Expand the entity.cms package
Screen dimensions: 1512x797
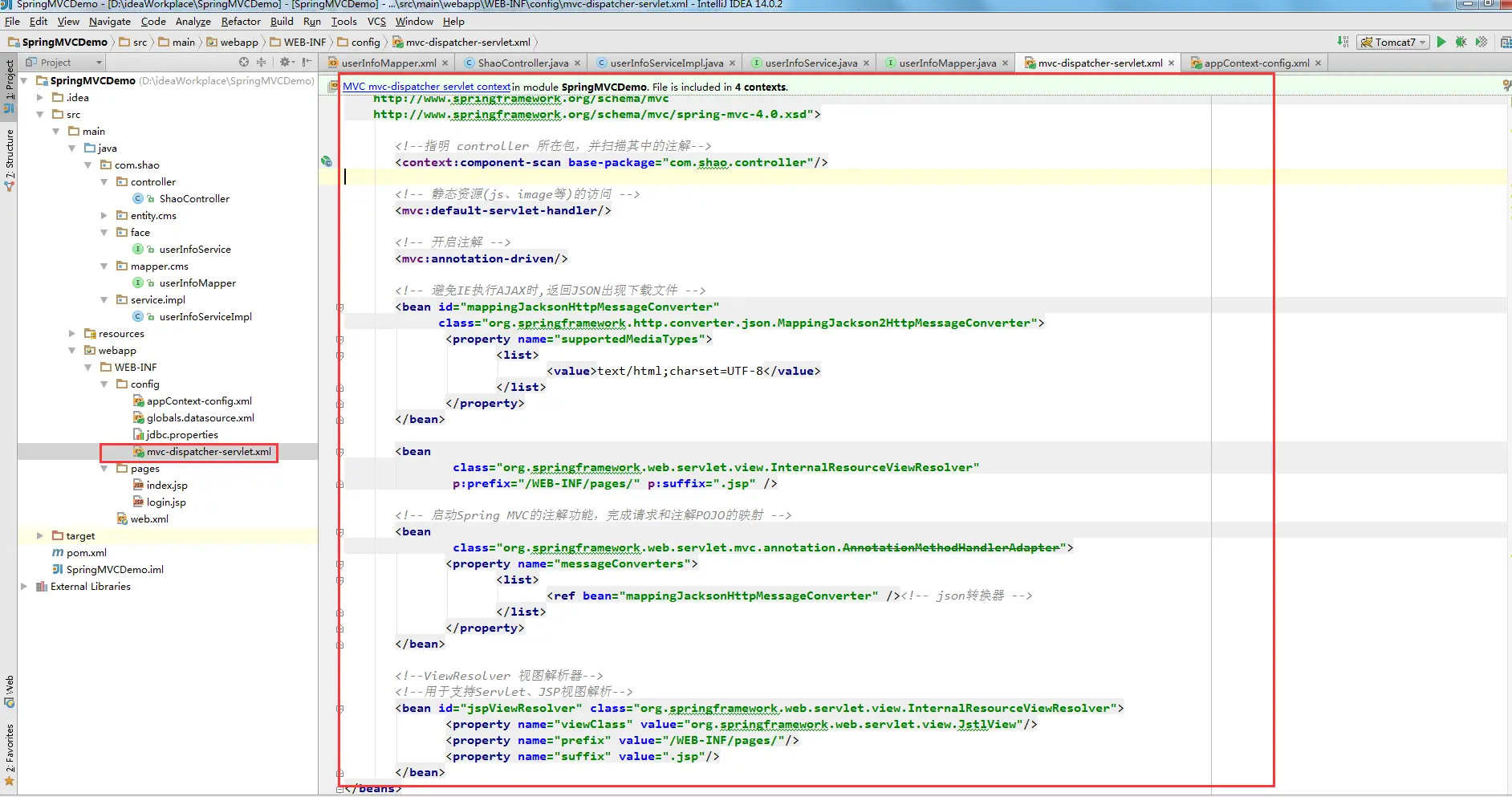click(104, 215)
